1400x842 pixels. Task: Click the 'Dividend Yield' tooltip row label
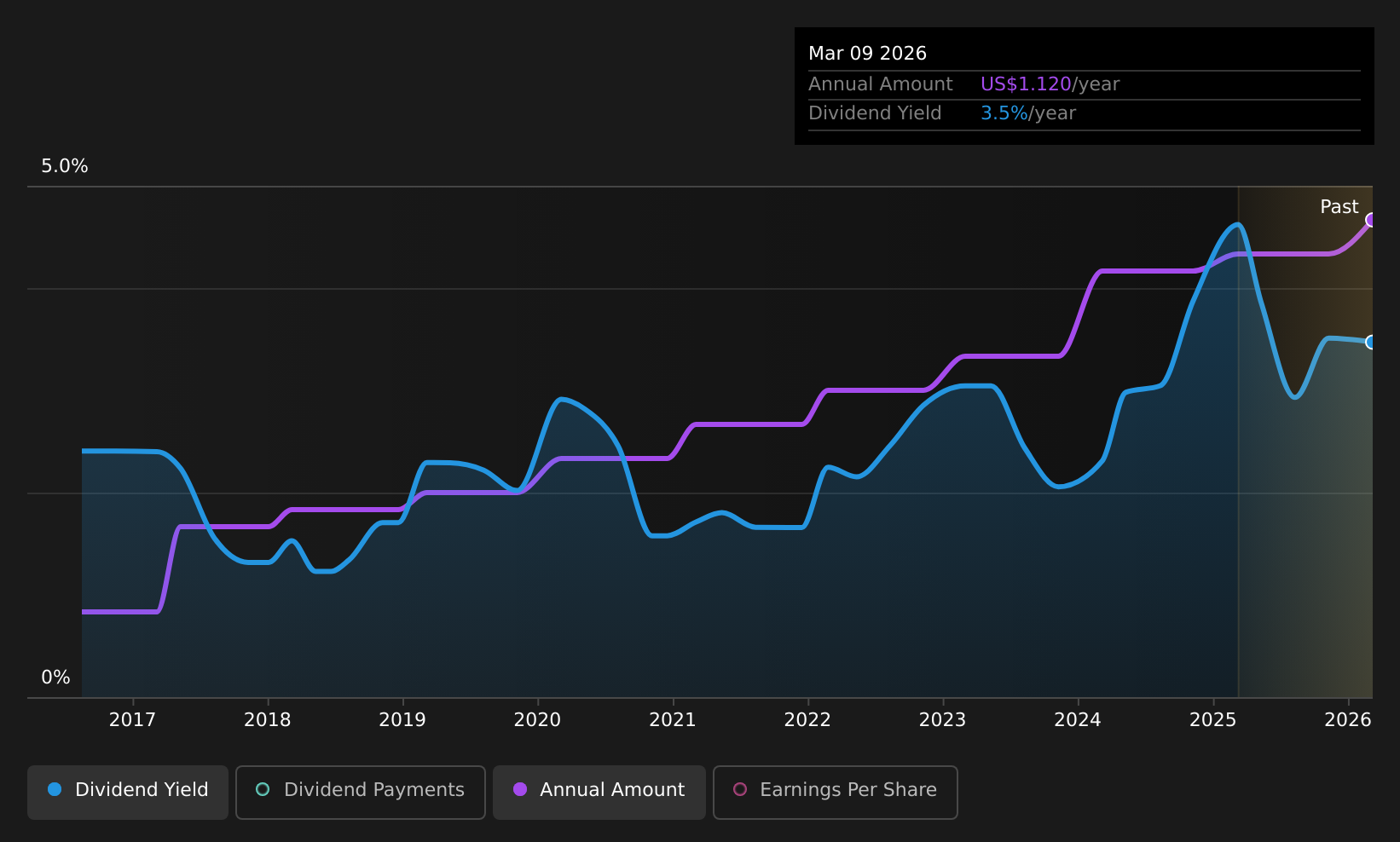875,113
